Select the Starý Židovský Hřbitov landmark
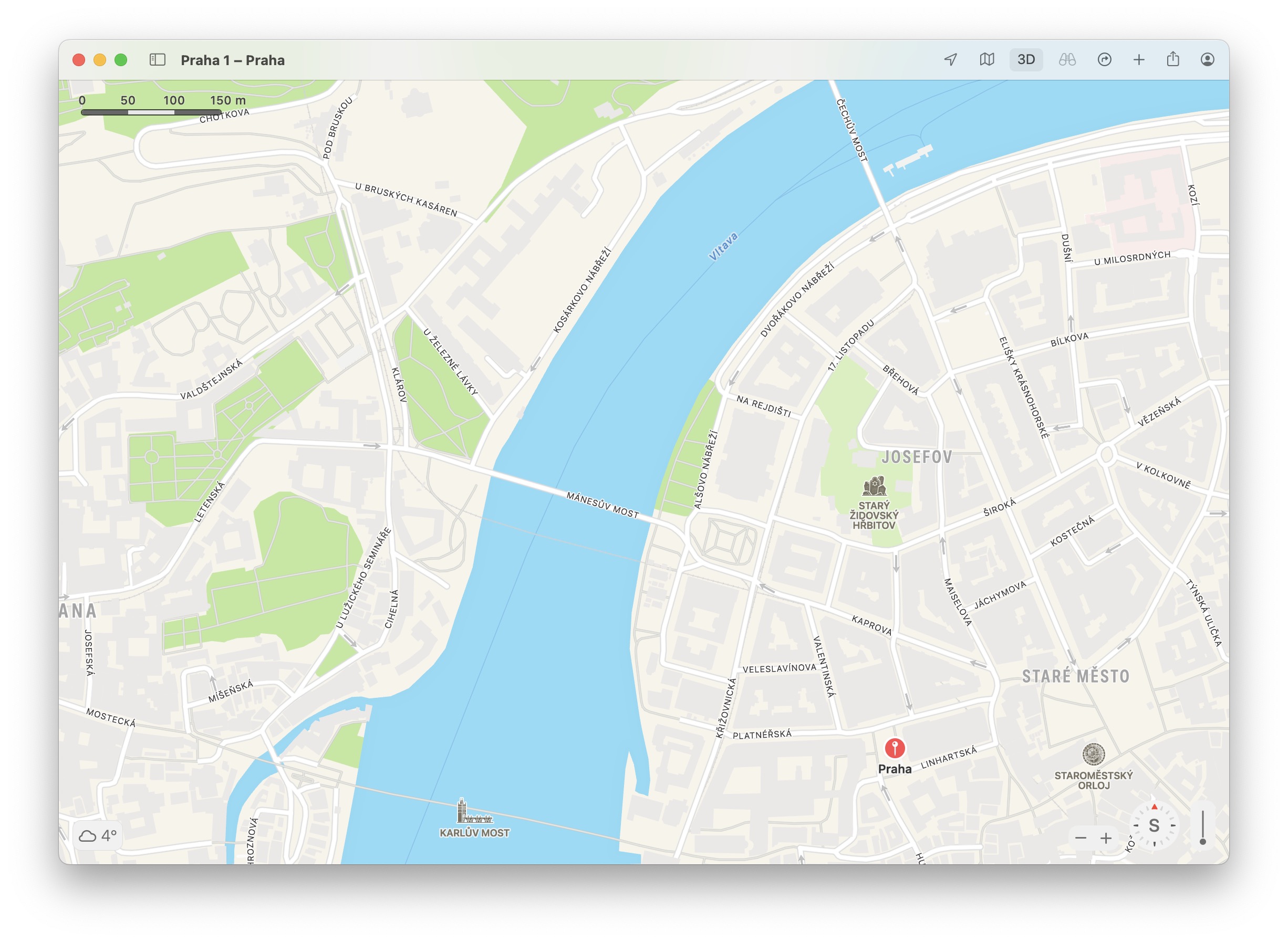Screen dimensions: 1288x942 (x=874, y=487)
